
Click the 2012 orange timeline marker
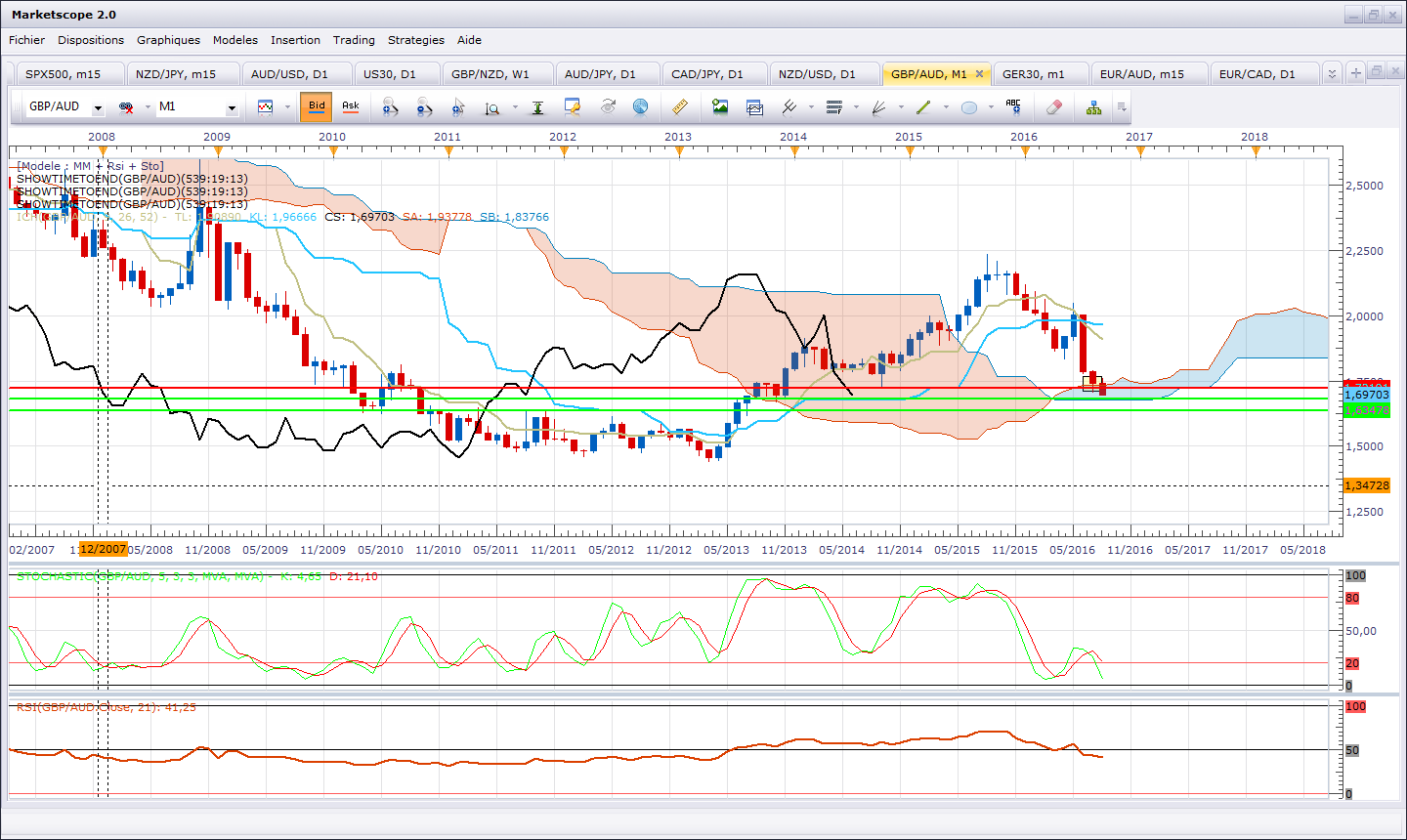[x=564, y=150]
